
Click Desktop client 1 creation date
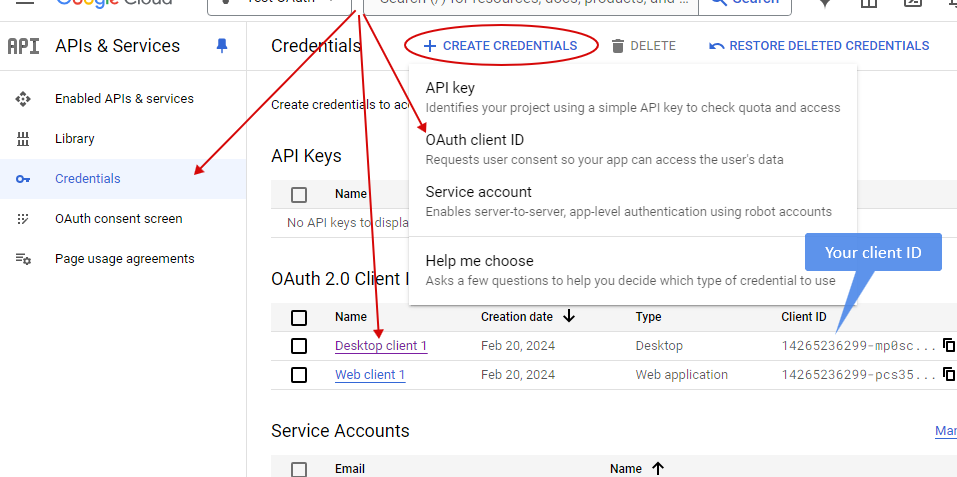click(x=518, y=346)
